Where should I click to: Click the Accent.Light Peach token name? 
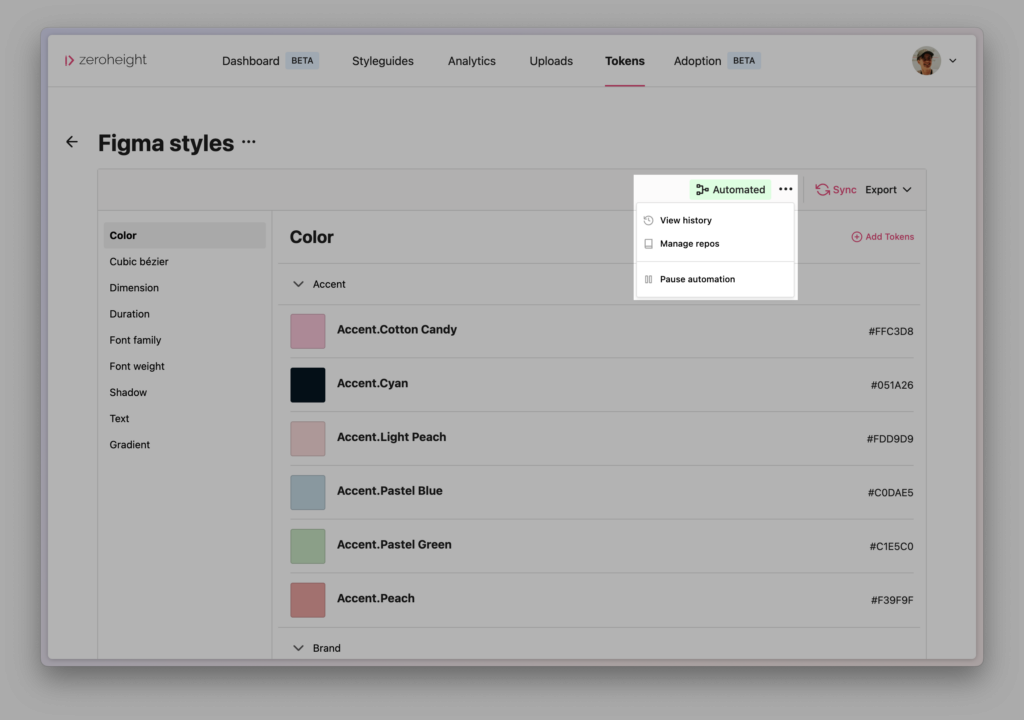coord(391,437)
